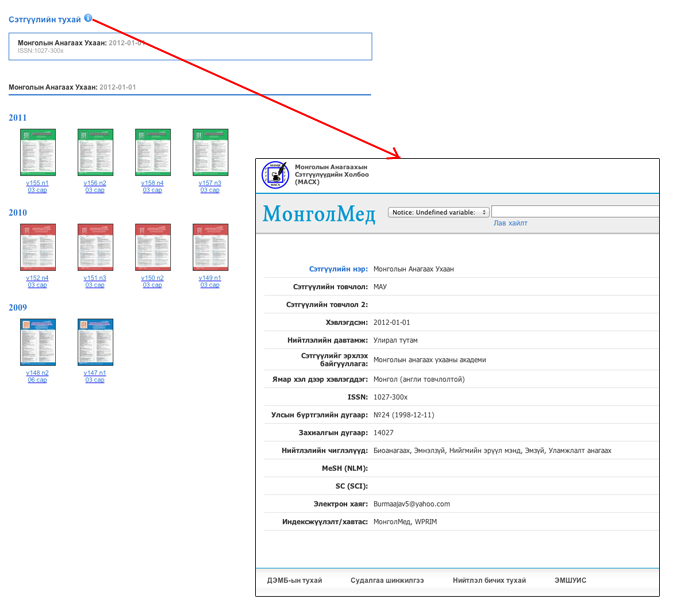Open the v157 n3 cover thumbnail
This screenshot has height=613, width=680.
(210, 152)
